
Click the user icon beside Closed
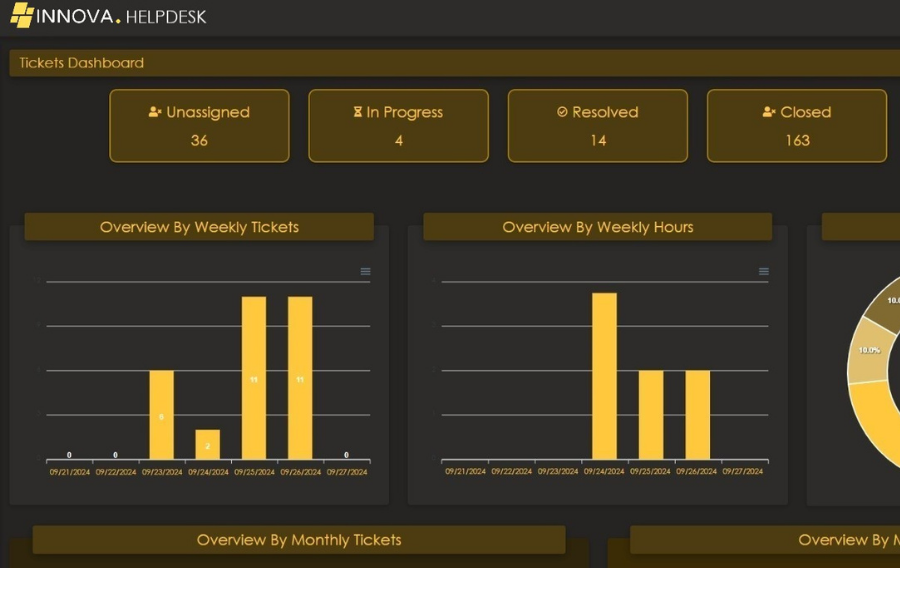coord(769,112)
